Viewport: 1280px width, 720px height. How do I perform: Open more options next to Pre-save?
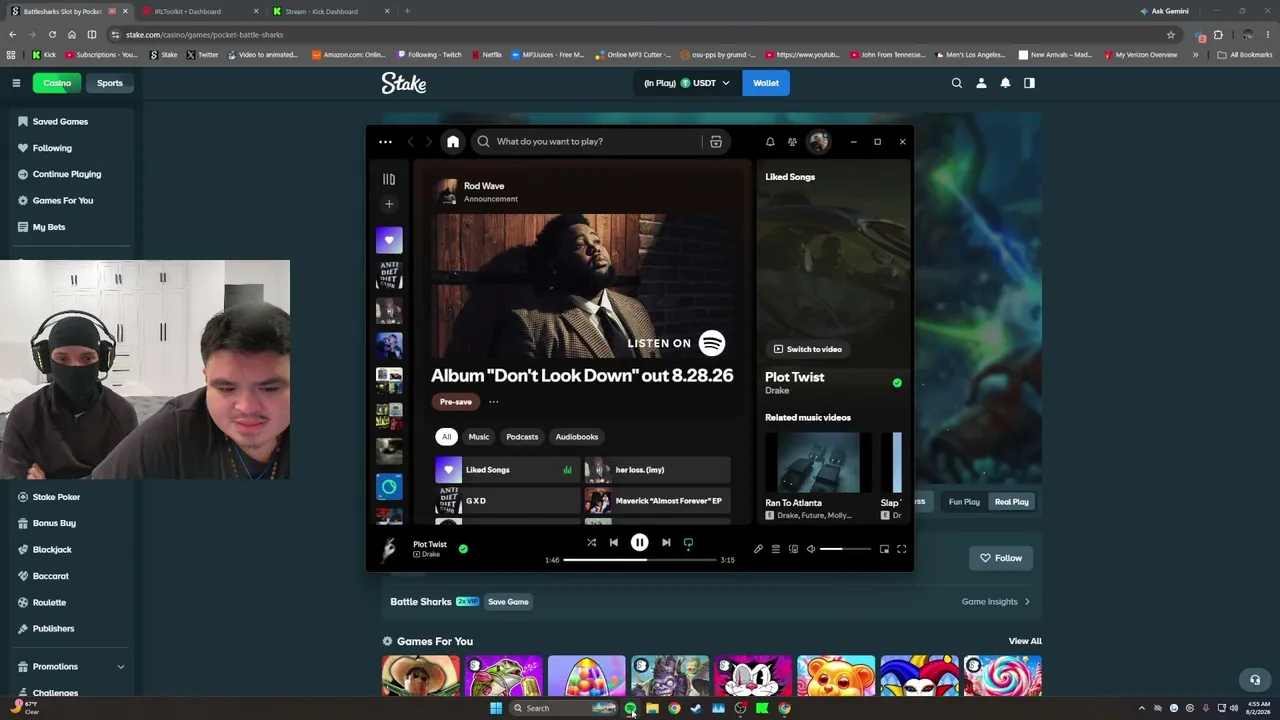pos(494,402)
